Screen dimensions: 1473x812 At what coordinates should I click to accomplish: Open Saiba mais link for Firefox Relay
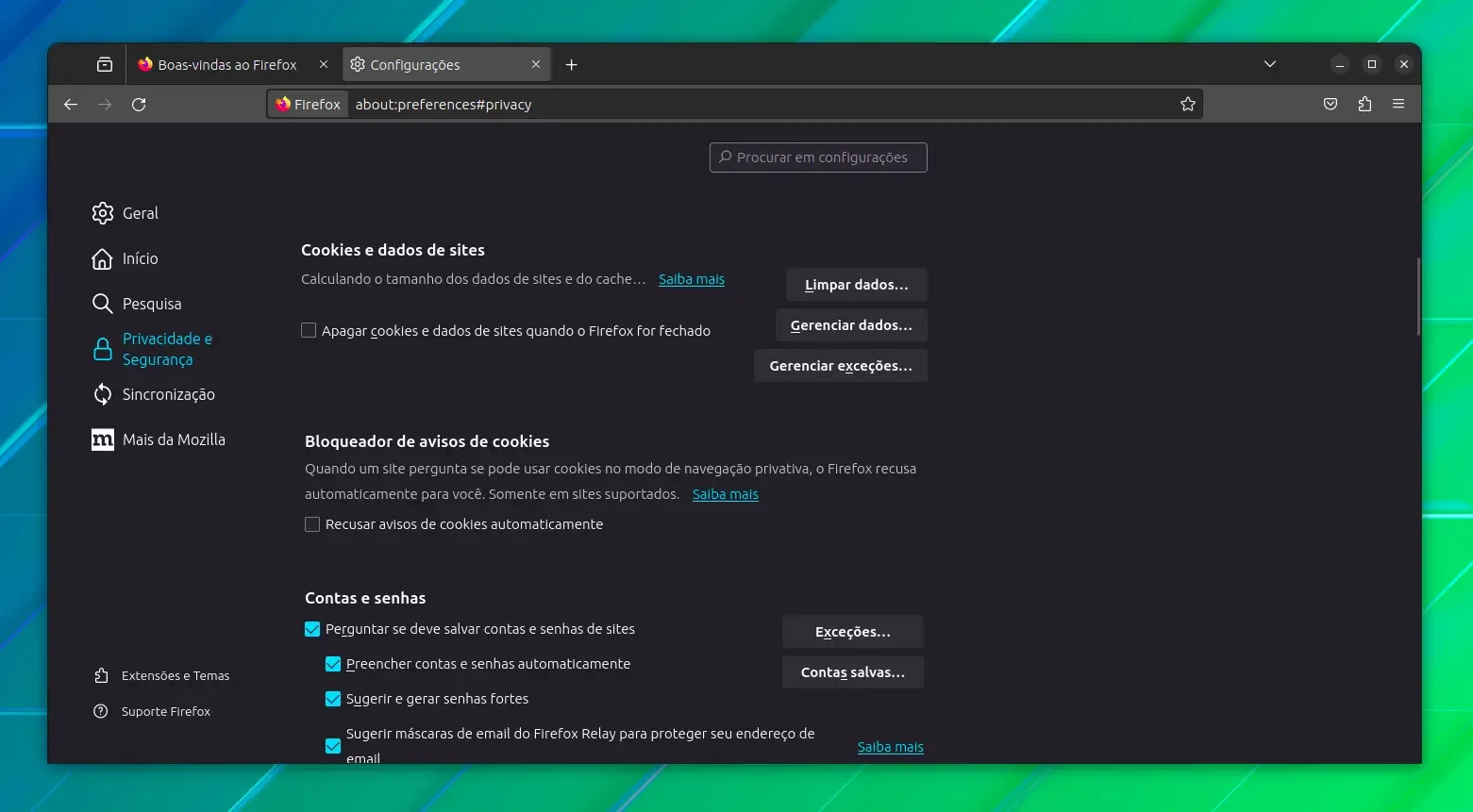[x=891, y=747]
